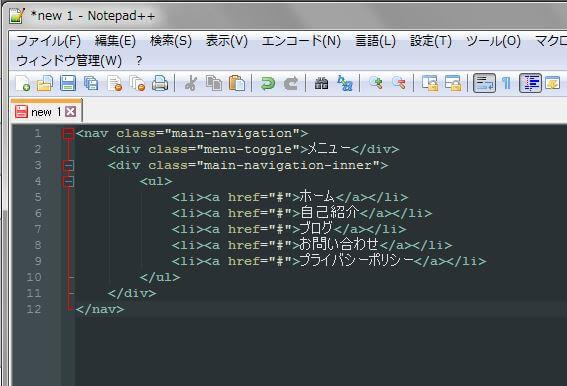Collapse main-navigation-inner div on line 3

tap(68, 166)
